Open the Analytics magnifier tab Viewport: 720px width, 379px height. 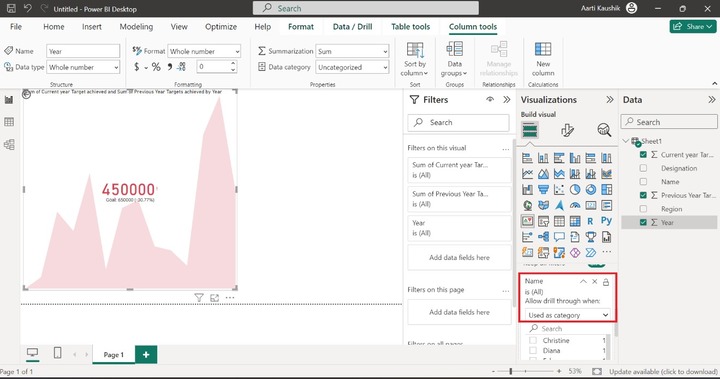(x=604, y=130)
